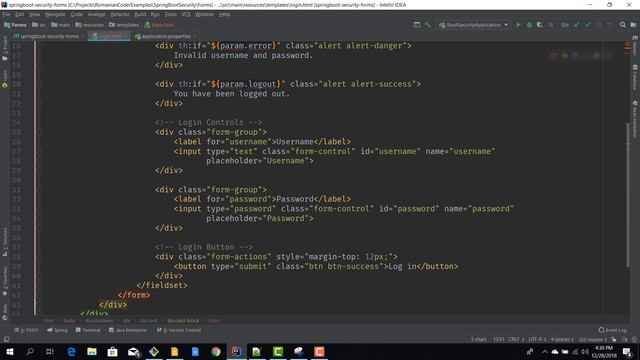The height and width of the screenshot is (360, 640).
Task: Open the Window menu
Action: point(204,14)
